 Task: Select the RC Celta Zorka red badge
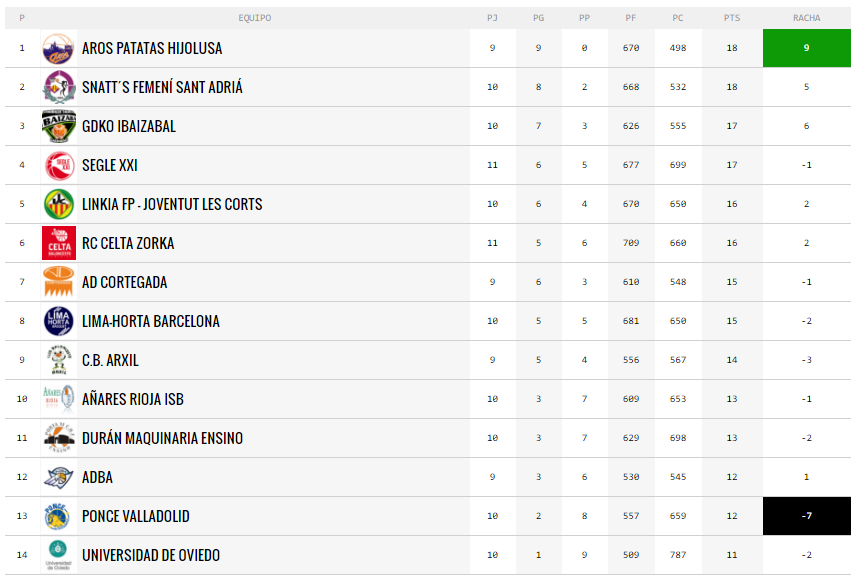tap(59, 243)
